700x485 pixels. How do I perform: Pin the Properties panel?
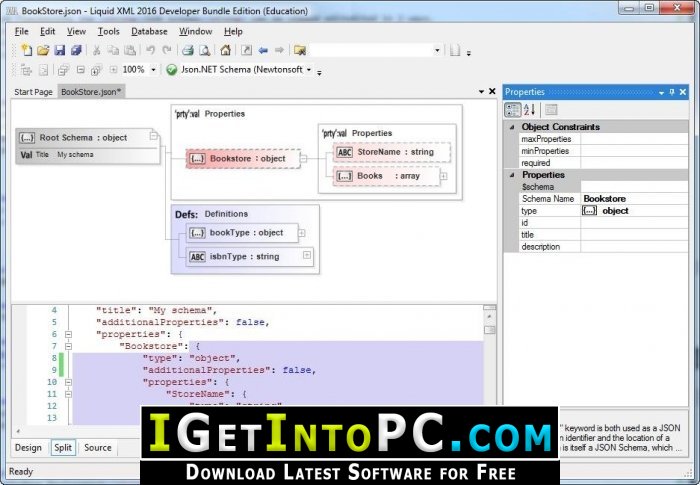pos(672,92)
